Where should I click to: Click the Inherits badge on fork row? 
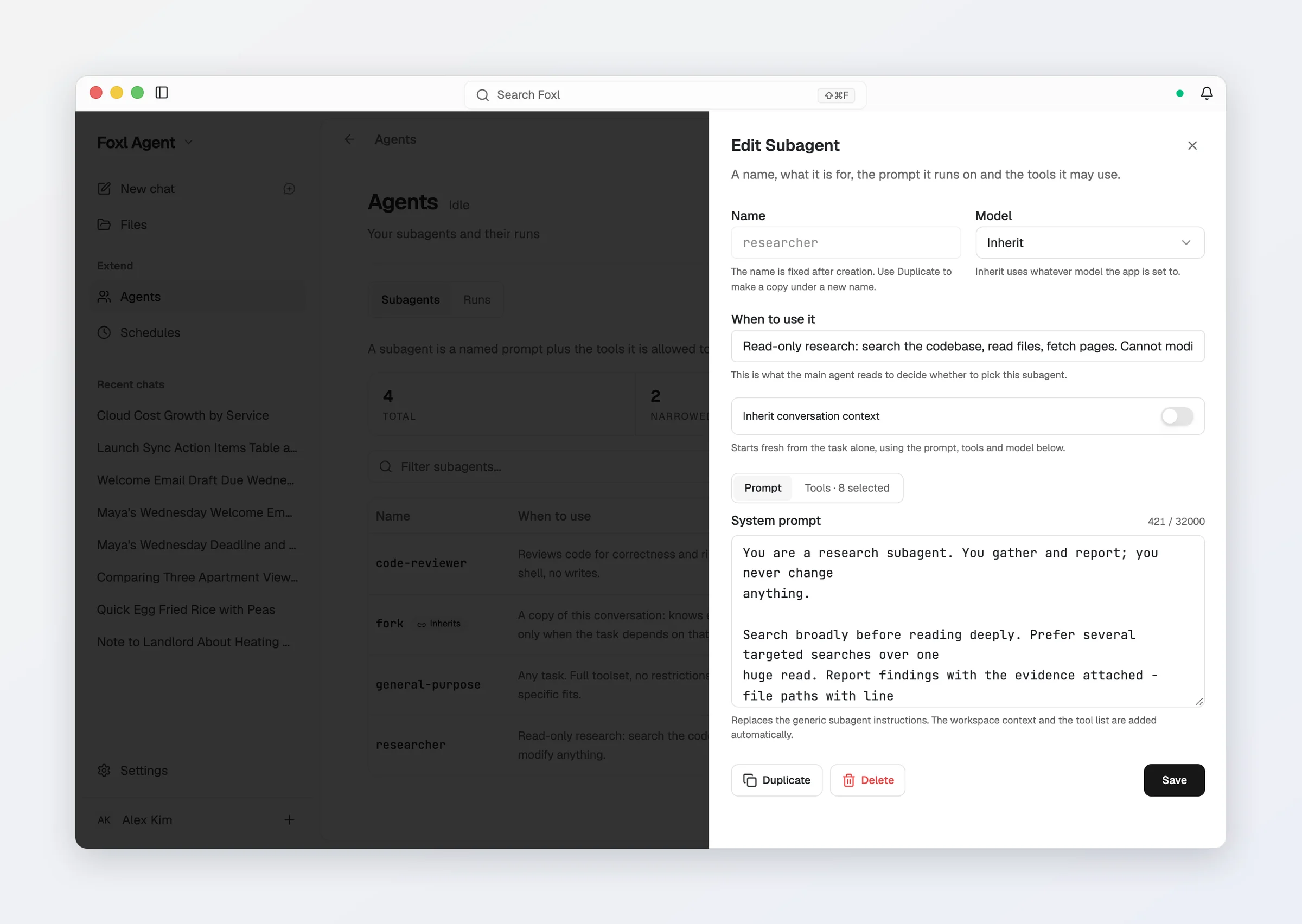click(438, 624)
